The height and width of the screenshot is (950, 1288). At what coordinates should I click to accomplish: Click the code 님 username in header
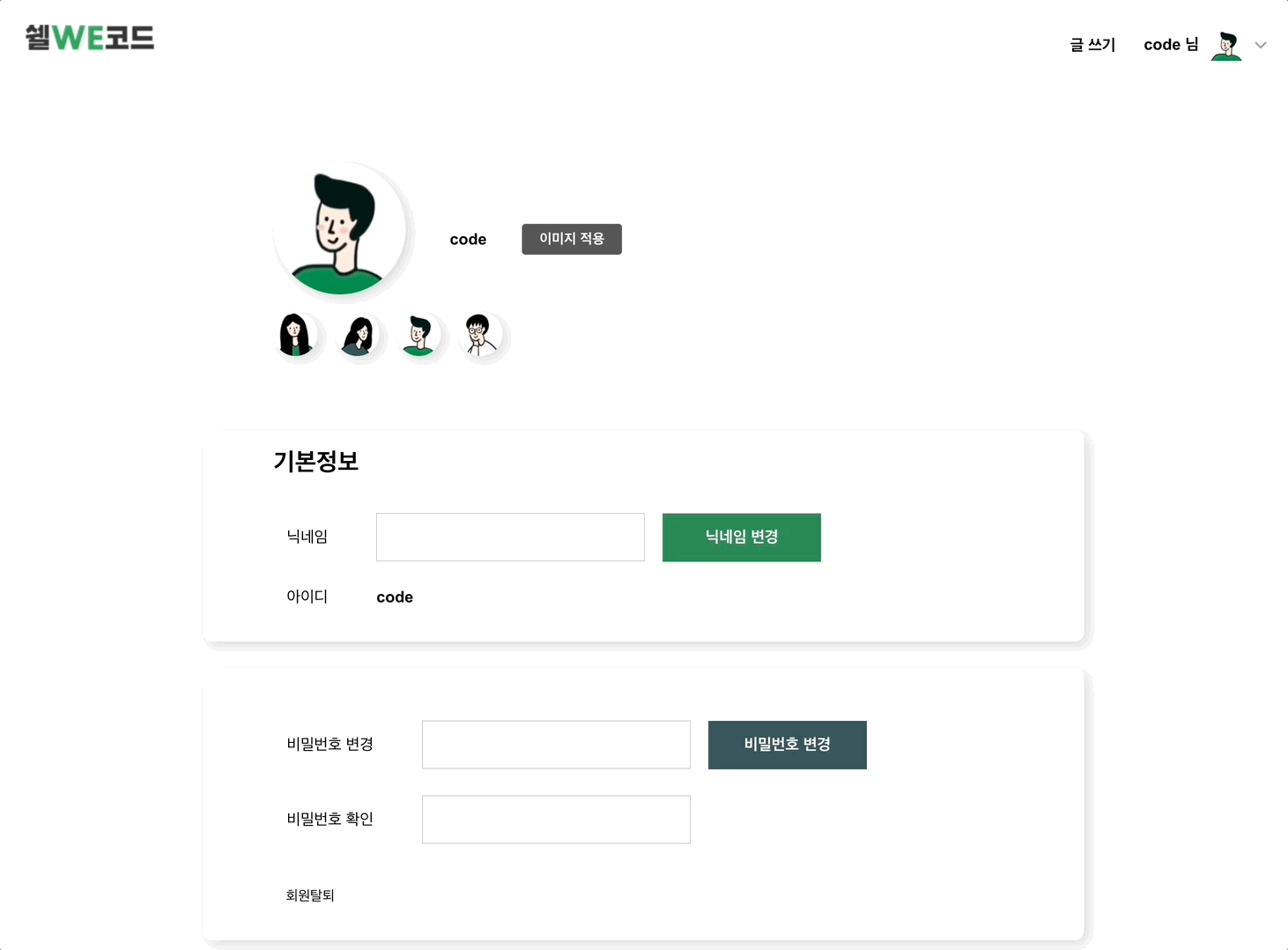[x=1171, y=45]
